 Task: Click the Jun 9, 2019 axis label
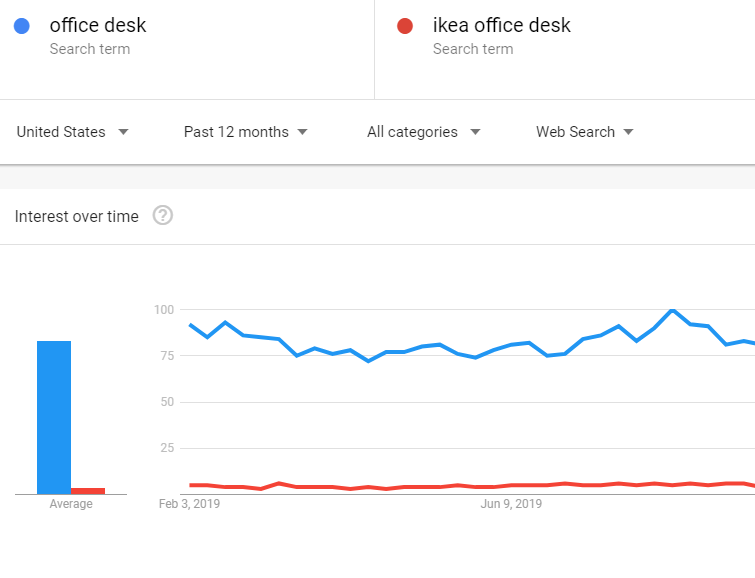coord(511,504)
